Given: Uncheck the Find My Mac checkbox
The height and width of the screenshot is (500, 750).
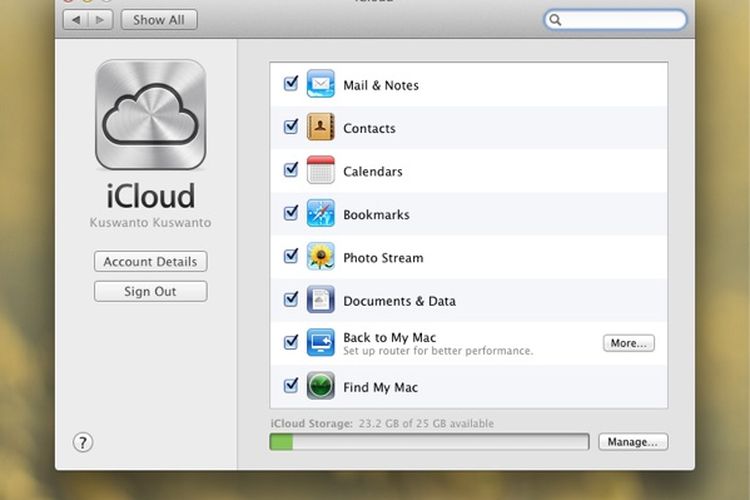Looking at the screenshot, I should pyautogui.click(x=290, y=385).
